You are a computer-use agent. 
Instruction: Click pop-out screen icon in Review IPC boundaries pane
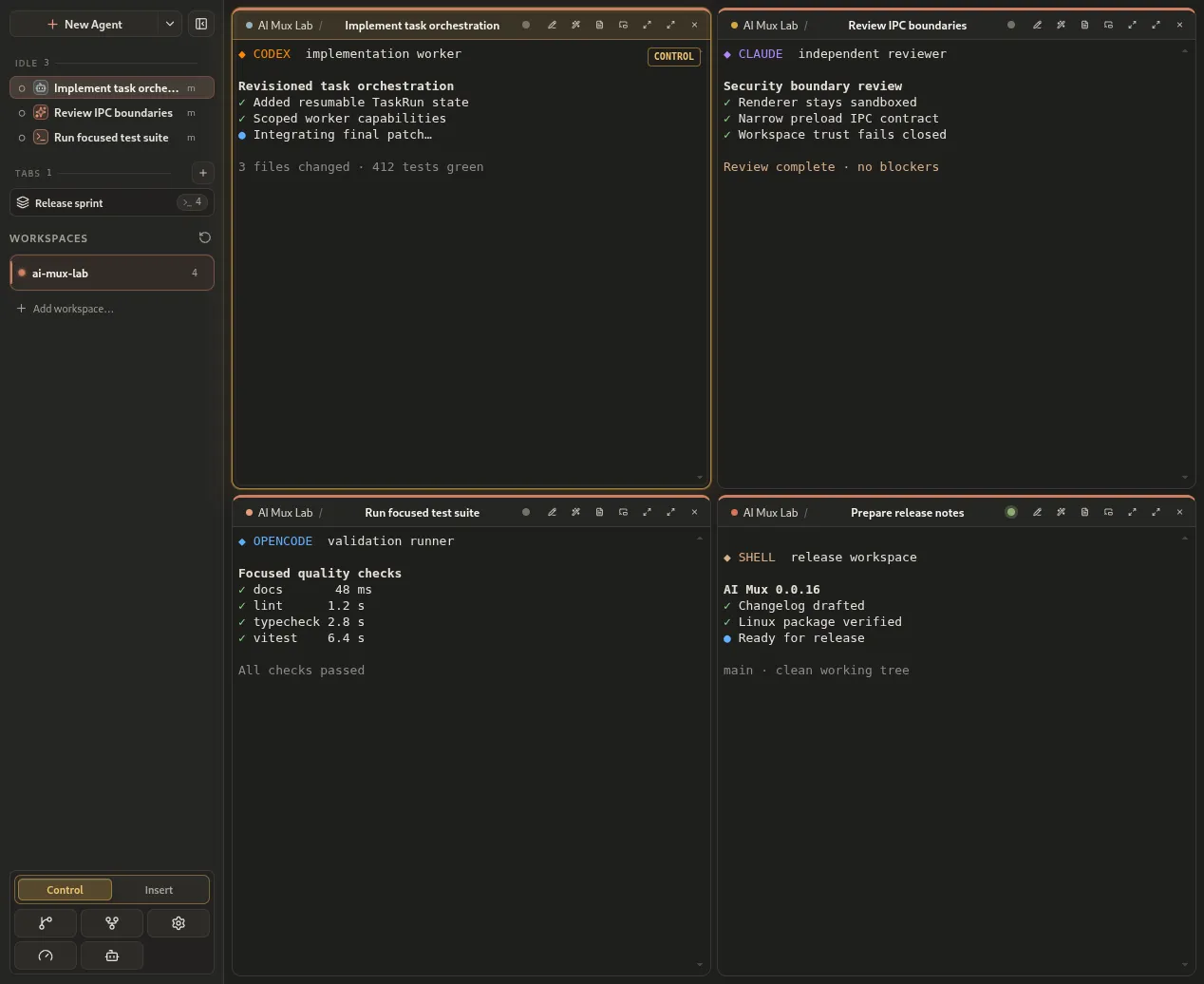click(1108, 26)
